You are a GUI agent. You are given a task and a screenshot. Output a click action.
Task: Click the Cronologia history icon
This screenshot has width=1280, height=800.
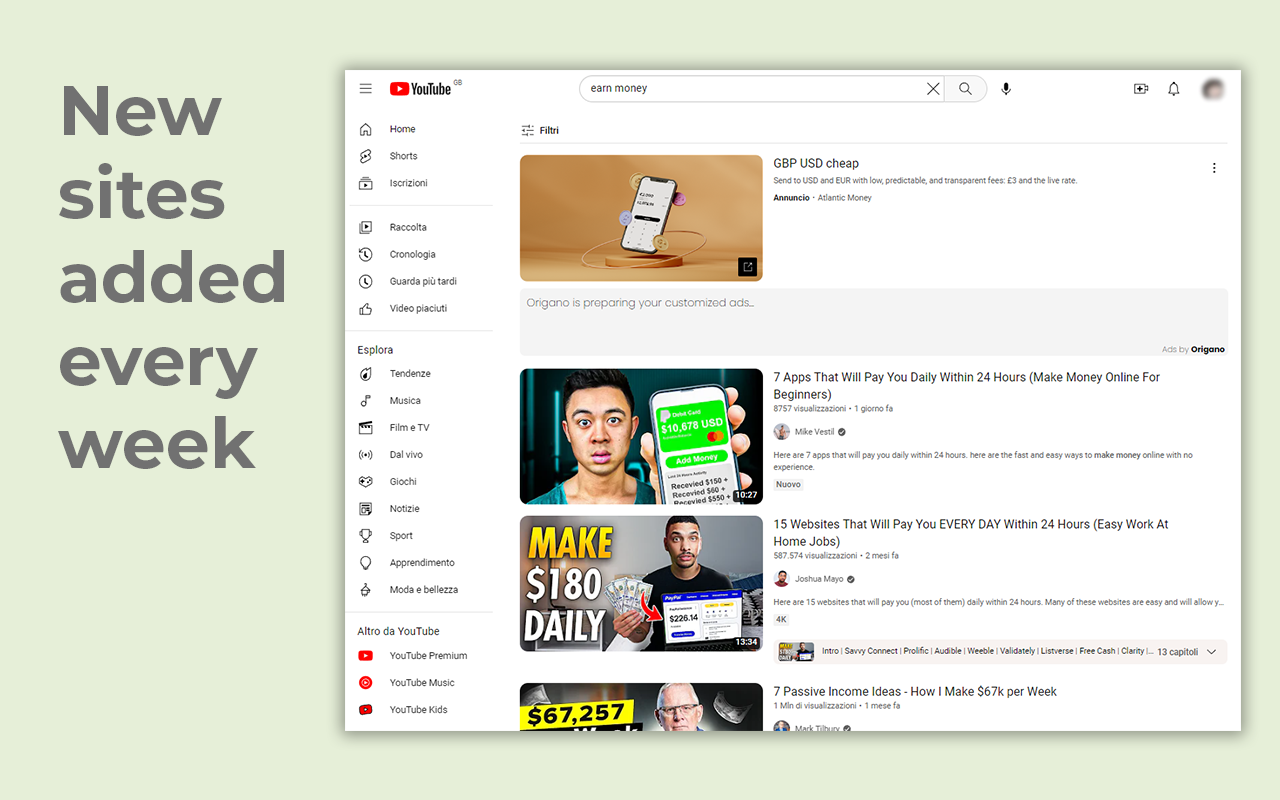click(366, 254)
